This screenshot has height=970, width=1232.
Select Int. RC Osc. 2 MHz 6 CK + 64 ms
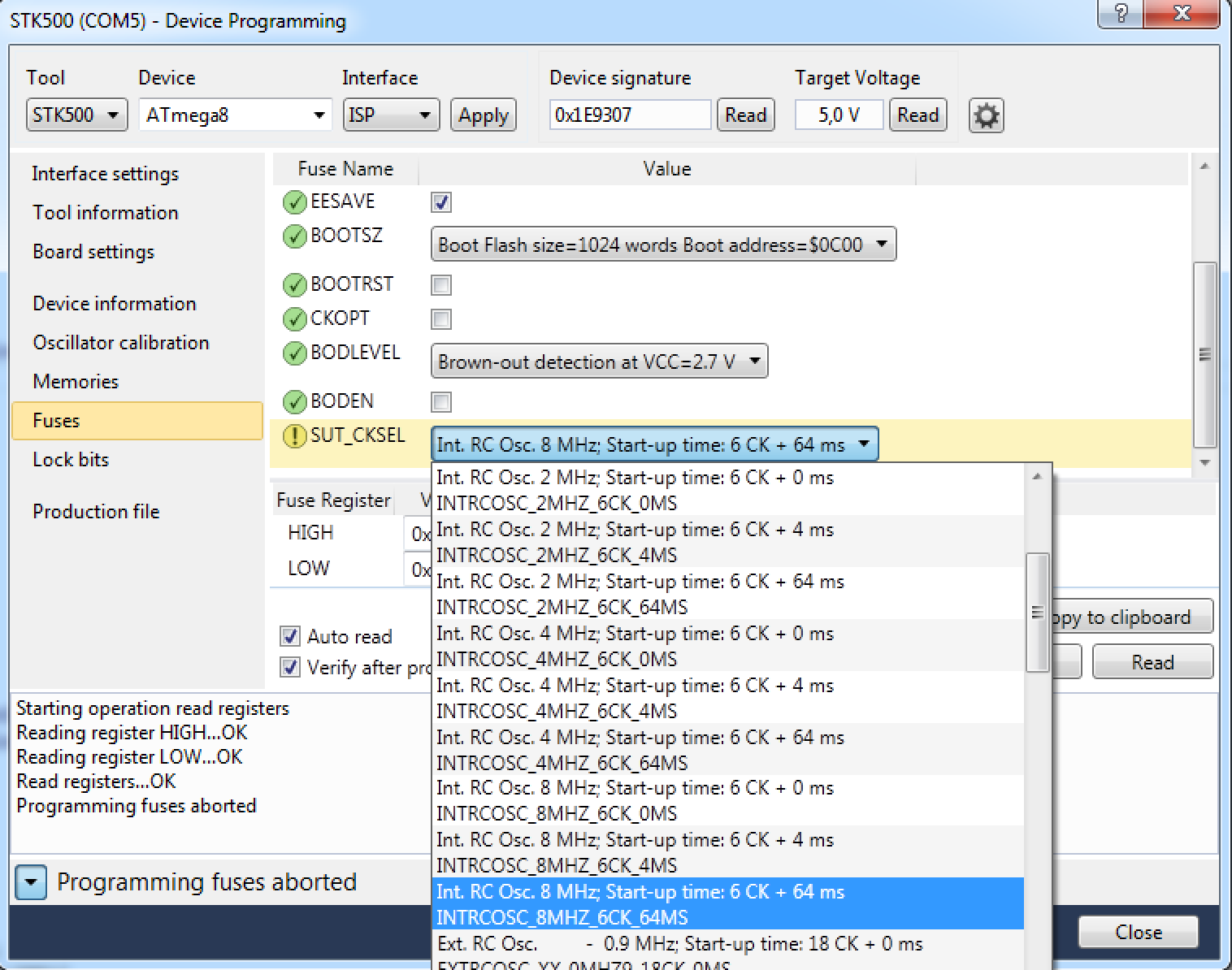(727, 594)
